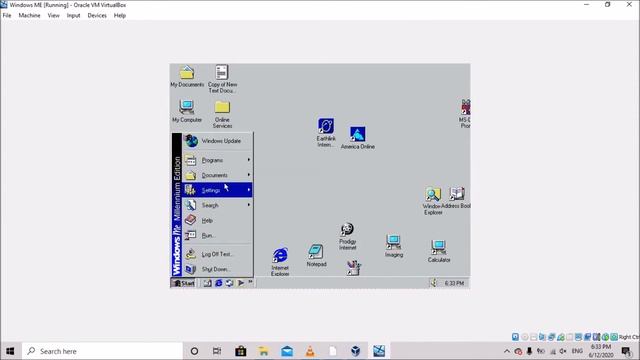Screen dimensions: 640x360
Task: Open the Calculator desktop shortcut
Action: 439,251
